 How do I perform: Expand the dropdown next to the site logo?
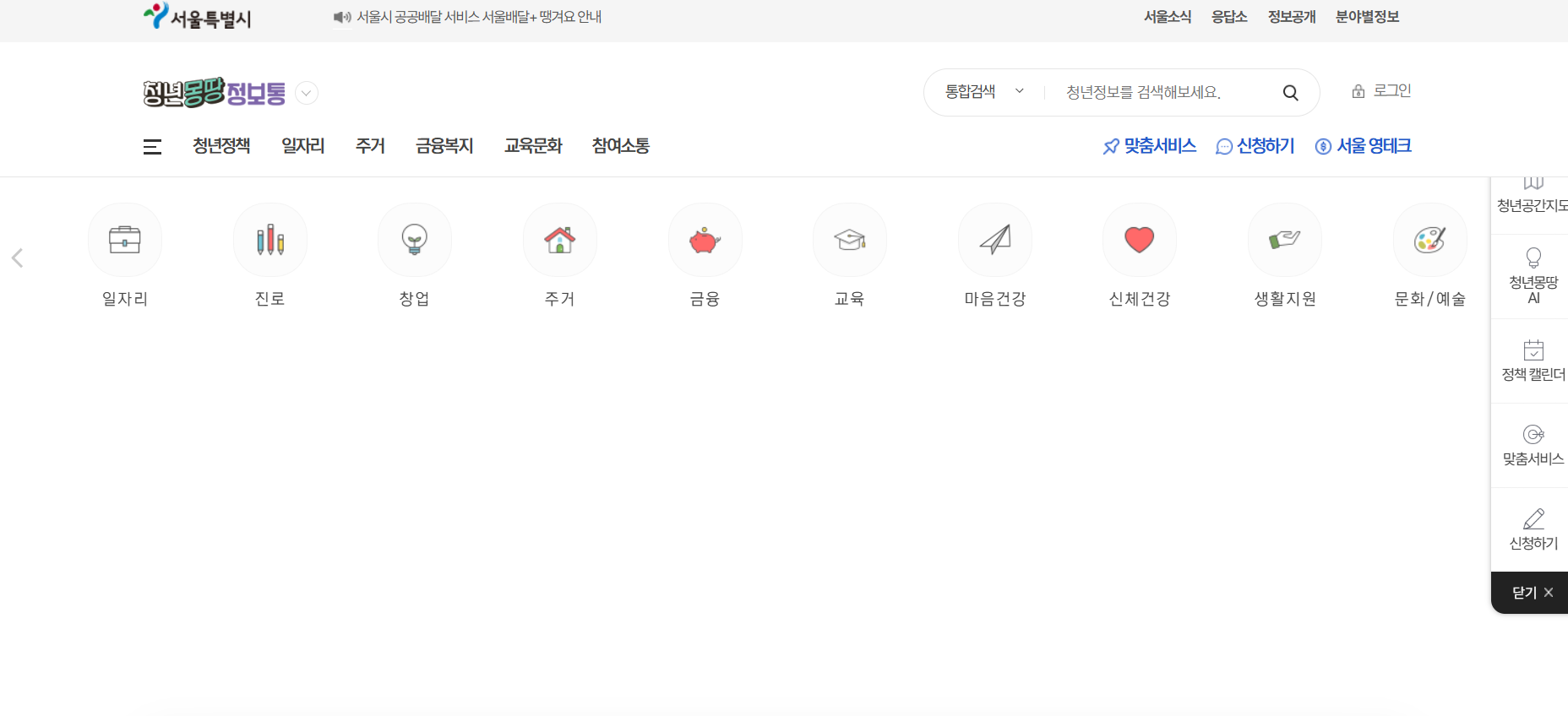[x=307, y=93]
